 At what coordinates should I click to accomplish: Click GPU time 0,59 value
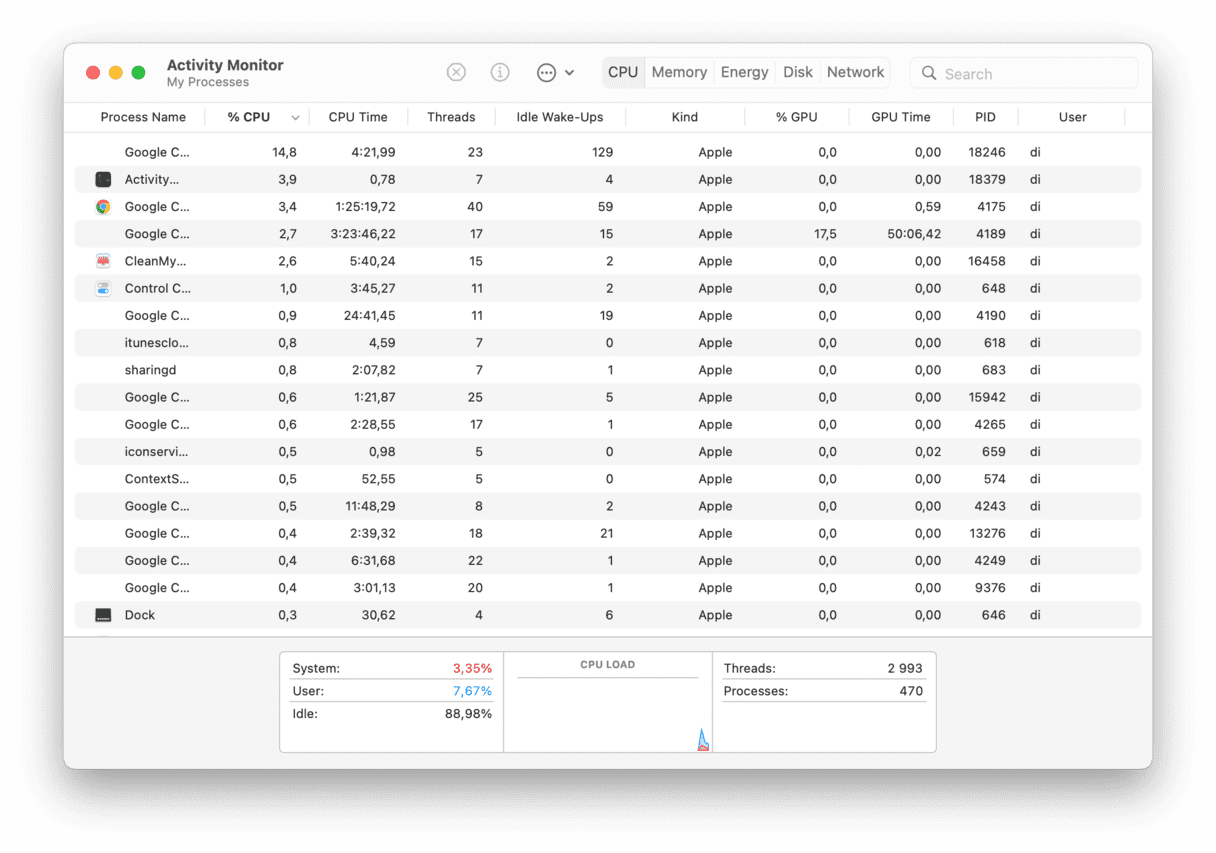(x=927, y=207)
